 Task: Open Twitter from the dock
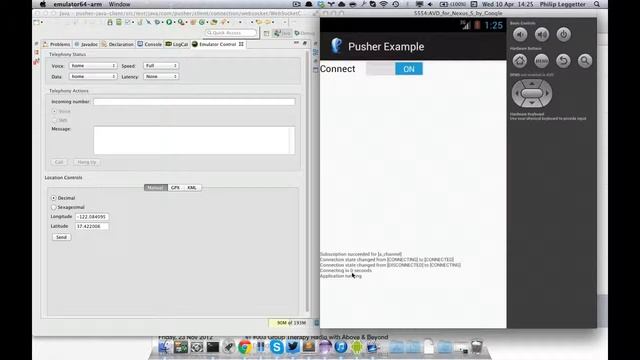click(292, 347)
